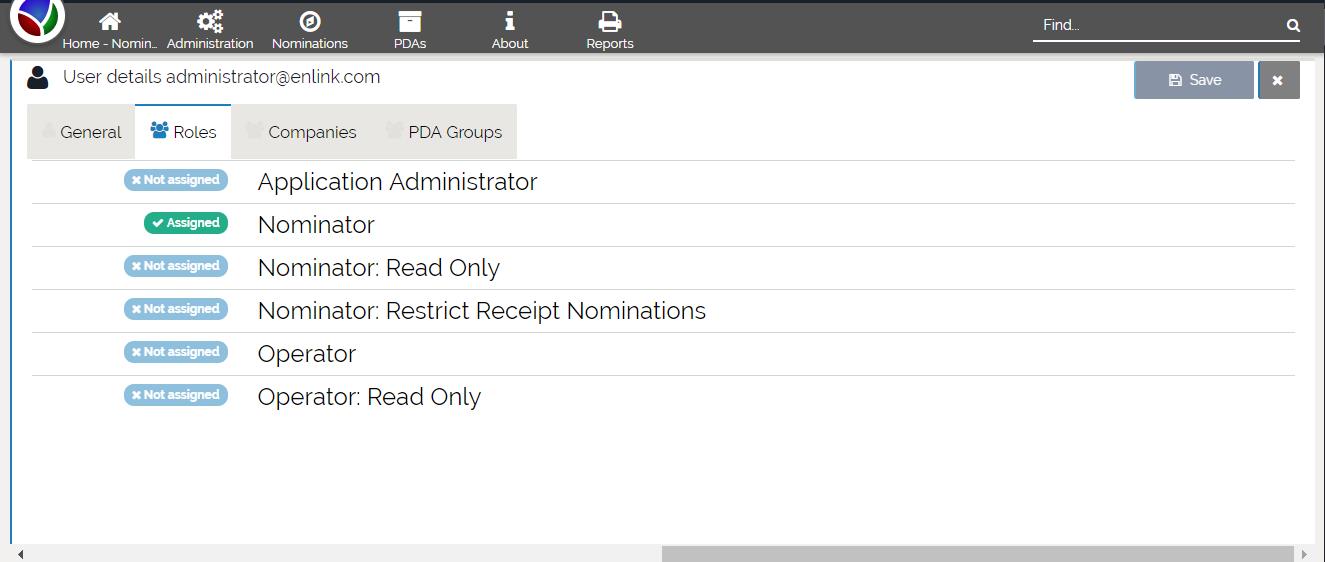
Task: Open the PDAs archive box icon
Action: coord(410,22)
